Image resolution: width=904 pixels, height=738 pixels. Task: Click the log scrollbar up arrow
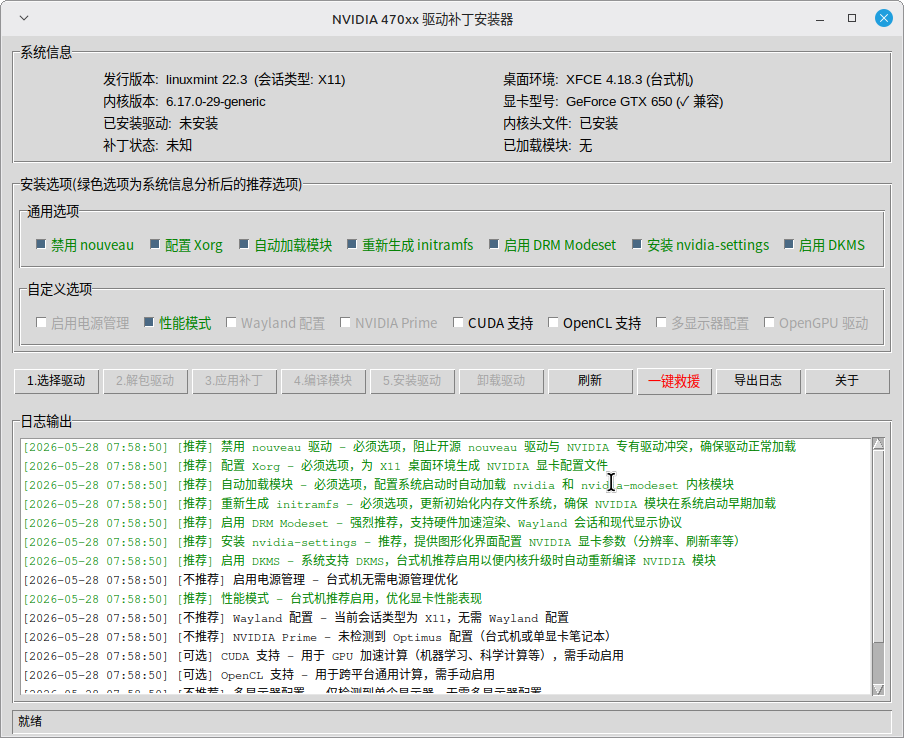click(x=878, y=443)
